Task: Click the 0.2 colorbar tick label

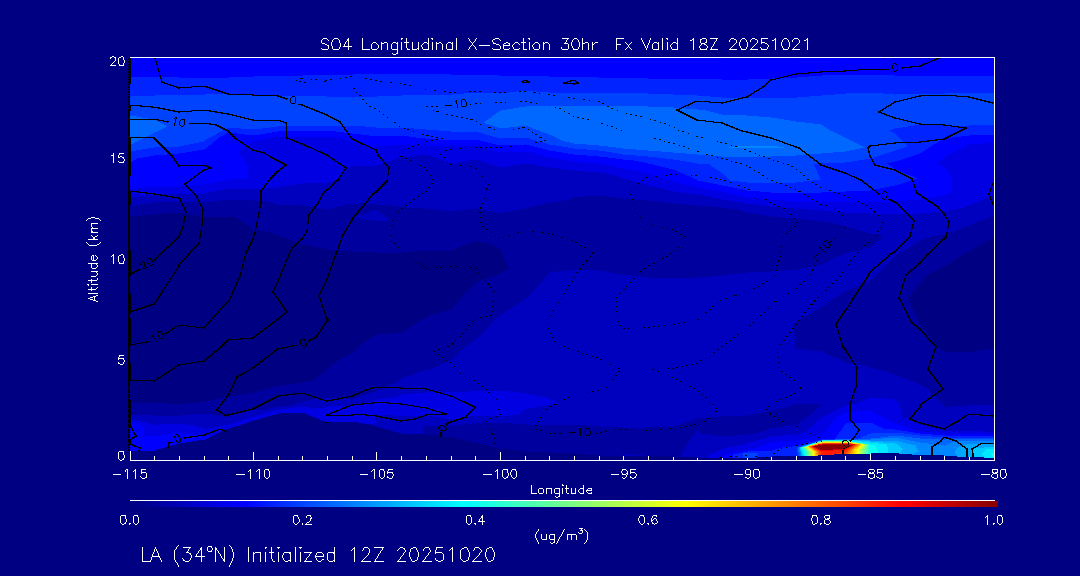Action: click(302, 520)
